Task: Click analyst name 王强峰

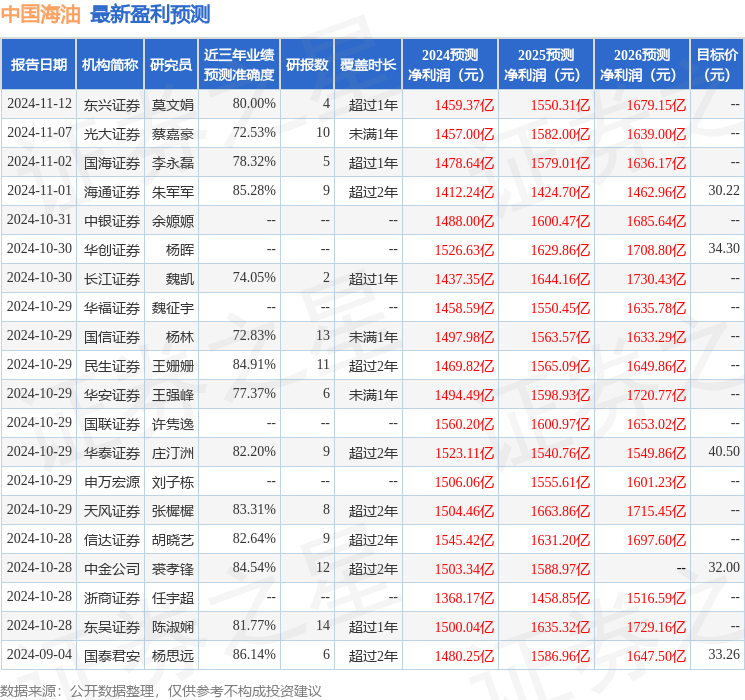Action: pos(172,395)
